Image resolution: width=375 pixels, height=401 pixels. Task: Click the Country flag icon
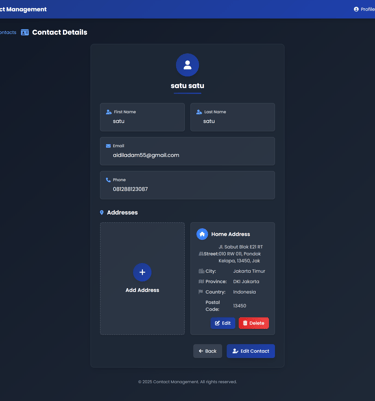pos(201,292)
